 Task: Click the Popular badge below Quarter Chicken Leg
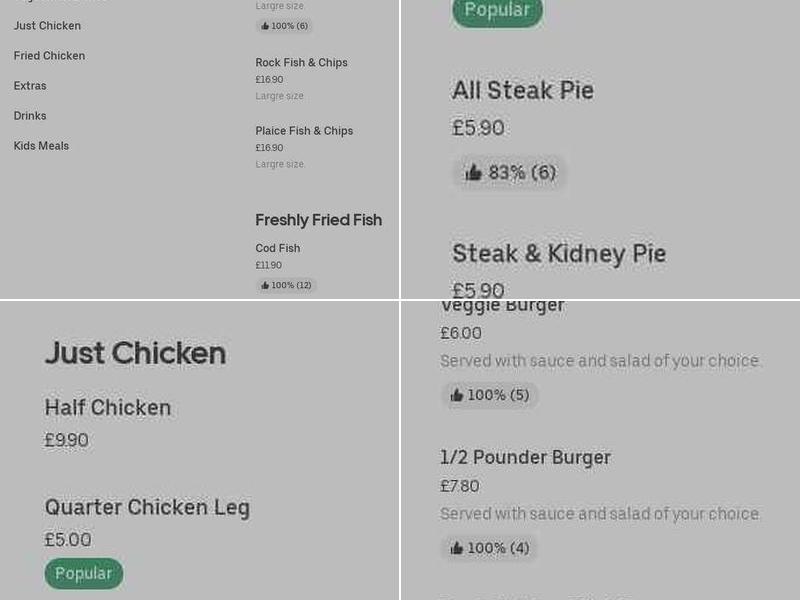coord(83,573)
